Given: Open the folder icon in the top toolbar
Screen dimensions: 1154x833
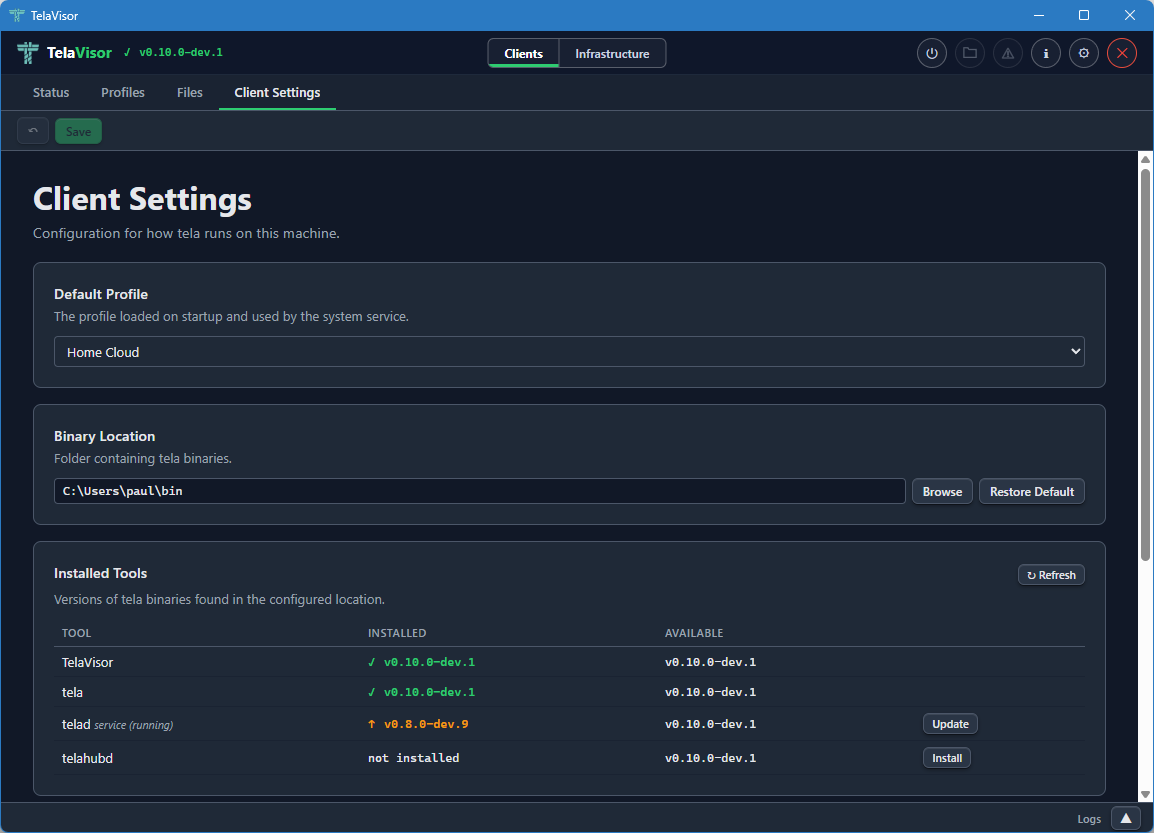Looking at the screenshot, I should coord(969,53).
